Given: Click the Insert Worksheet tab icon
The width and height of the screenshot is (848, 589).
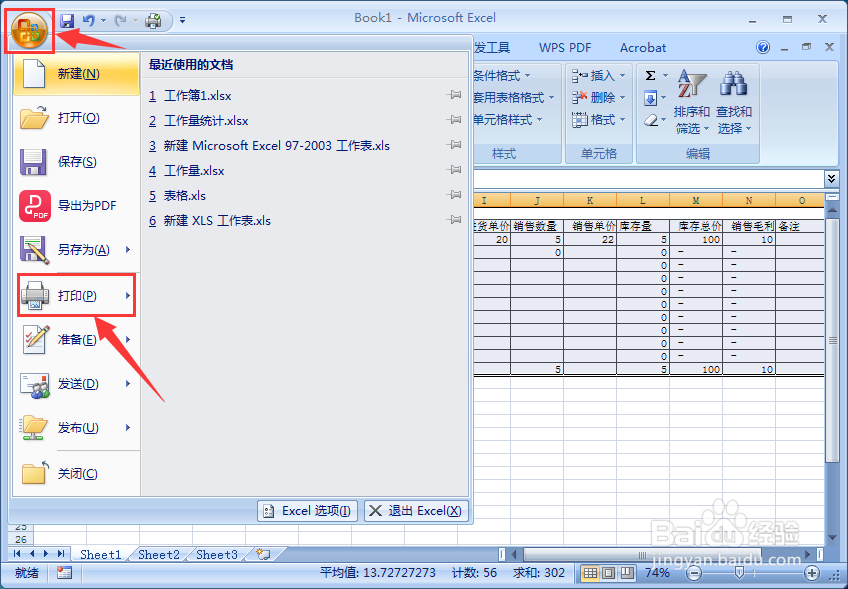Looking at the screenshot, I should click(x=263, y=554).
